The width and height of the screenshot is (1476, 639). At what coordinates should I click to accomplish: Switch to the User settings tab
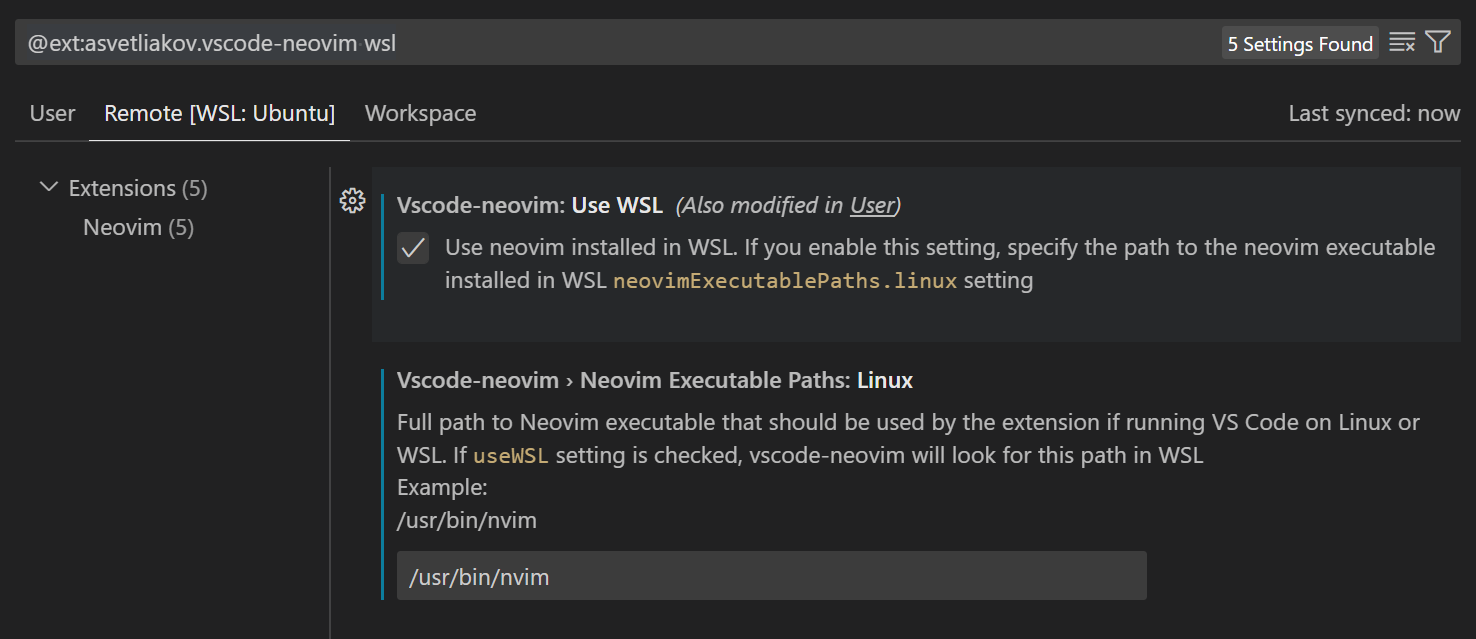[52, 114]
